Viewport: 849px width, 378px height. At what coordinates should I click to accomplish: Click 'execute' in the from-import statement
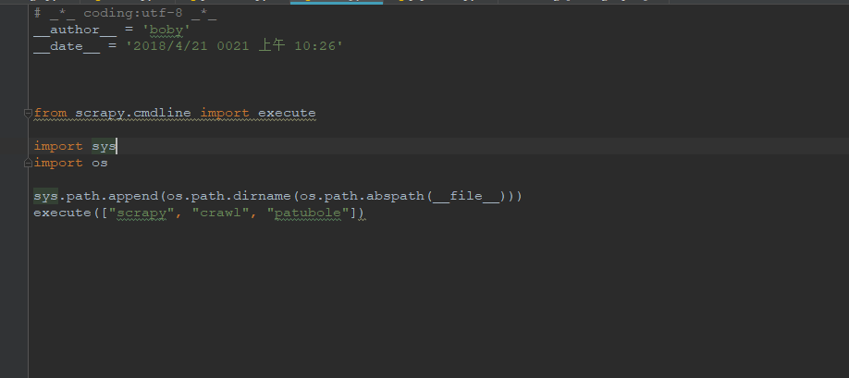point(286,113)
